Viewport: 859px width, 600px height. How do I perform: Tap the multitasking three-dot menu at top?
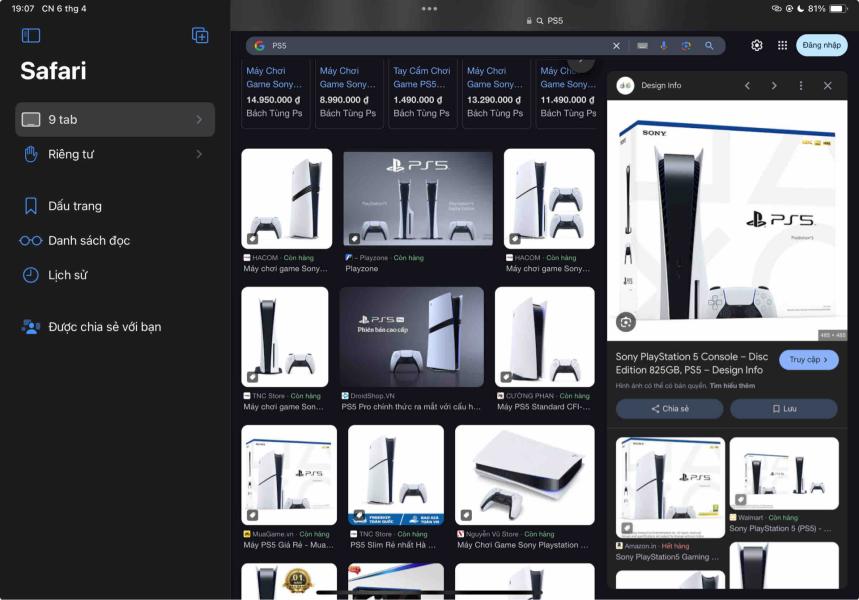pyautogui.click(x=430, y=9)
